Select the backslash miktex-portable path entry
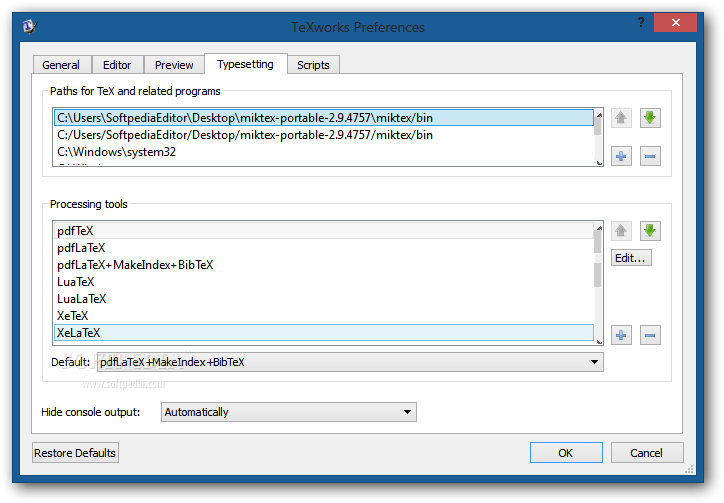The height and width of the screenshot is (503, 724). click(x=324, y=118)
